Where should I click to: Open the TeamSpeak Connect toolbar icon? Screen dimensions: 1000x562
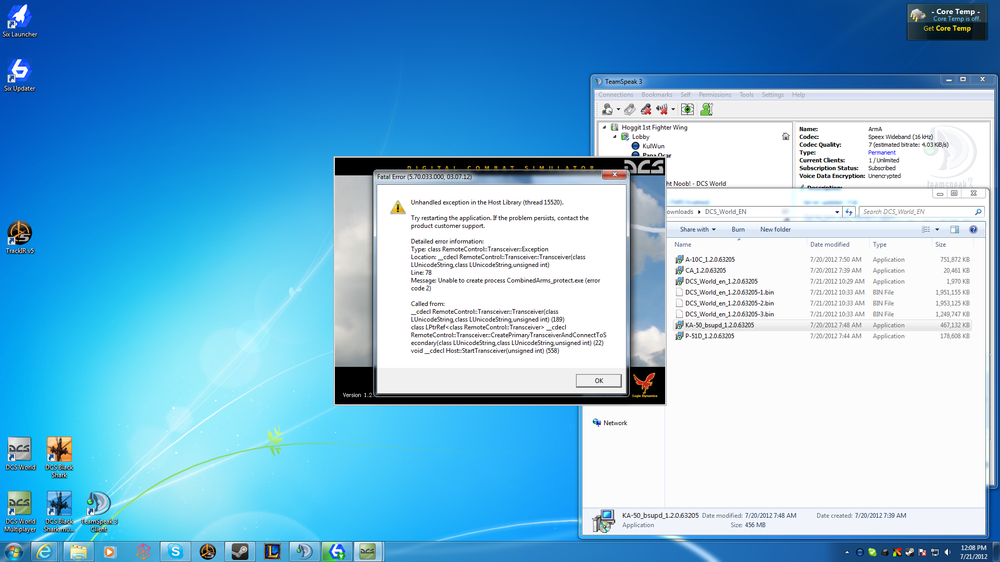click(607, 109)
